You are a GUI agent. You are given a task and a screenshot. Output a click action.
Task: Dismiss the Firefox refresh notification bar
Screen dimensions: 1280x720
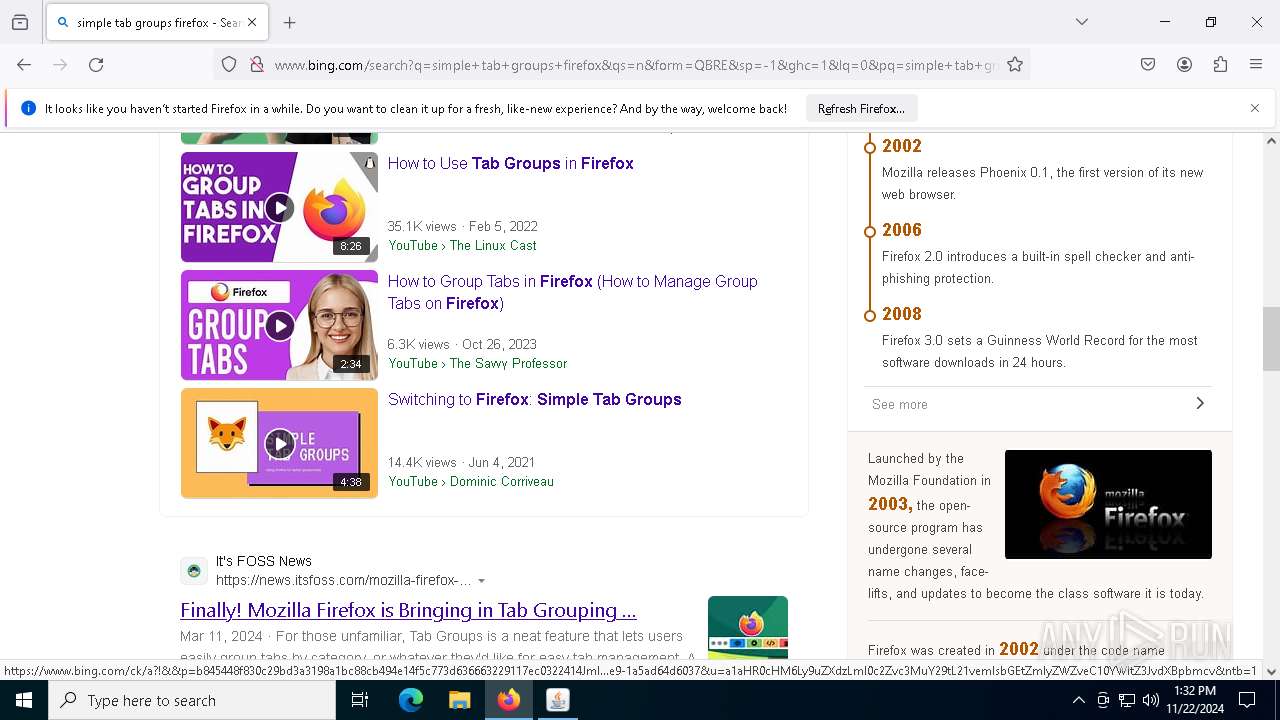coord(1255,108)
